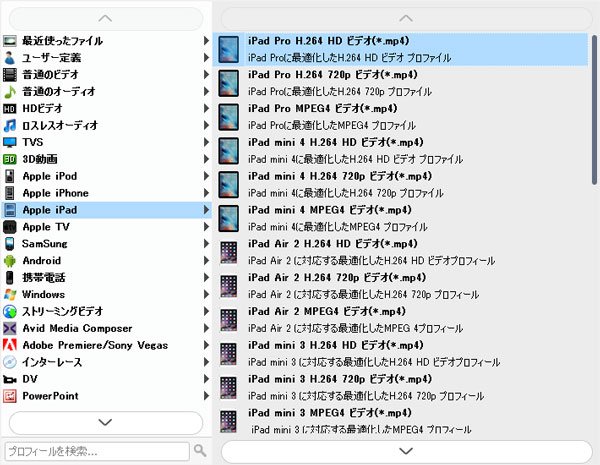
Task: Click the Windows logo icon
Action: [10, 294]
